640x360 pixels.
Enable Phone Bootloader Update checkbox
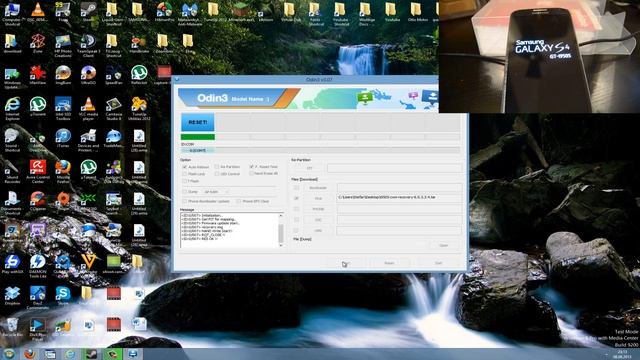click(184, 201)
